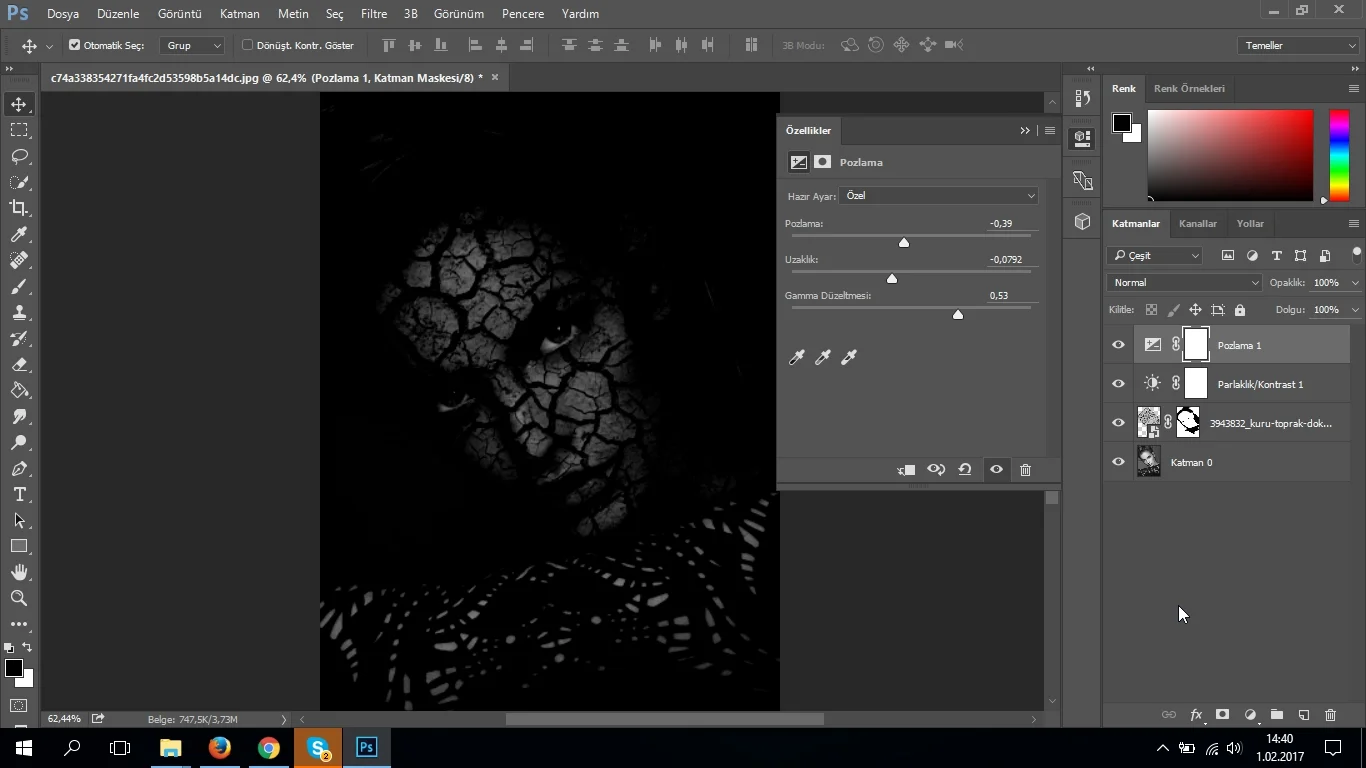
Task: Select the Path Selection tool
Action: coord(19,521)
